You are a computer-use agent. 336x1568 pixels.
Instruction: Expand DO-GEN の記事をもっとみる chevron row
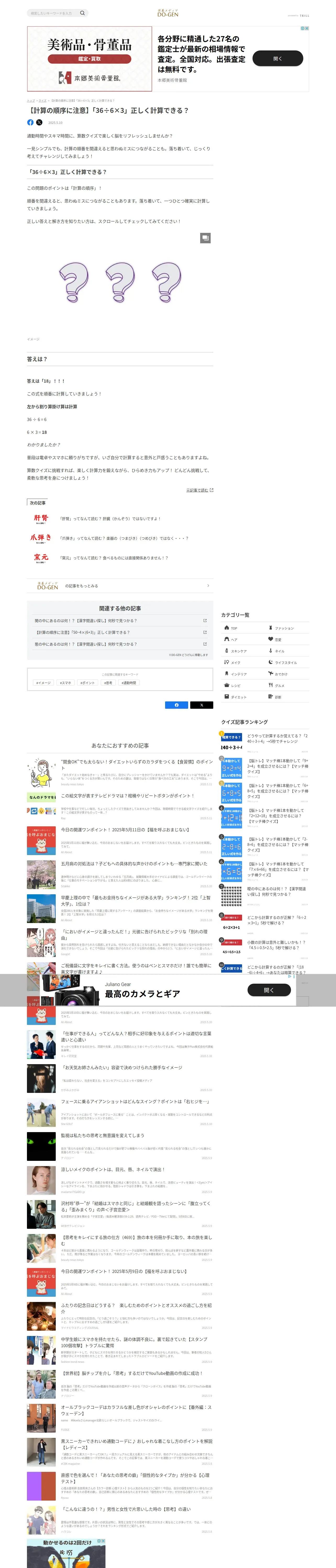[x=120, y=586]
